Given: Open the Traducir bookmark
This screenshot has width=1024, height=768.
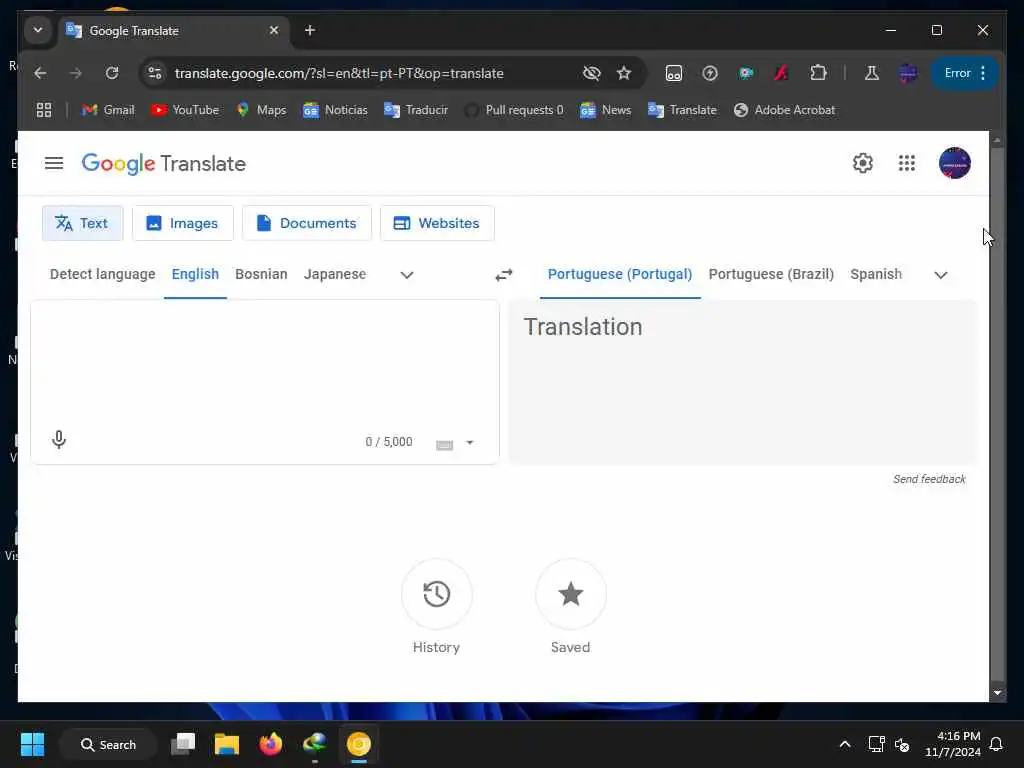Looking at the screenshot, I should (416, 110).
